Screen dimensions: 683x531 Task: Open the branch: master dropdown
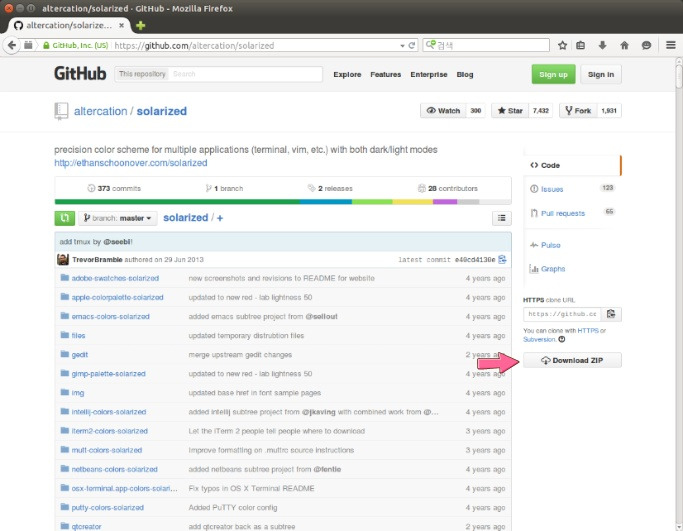click(x=117, y=218)
